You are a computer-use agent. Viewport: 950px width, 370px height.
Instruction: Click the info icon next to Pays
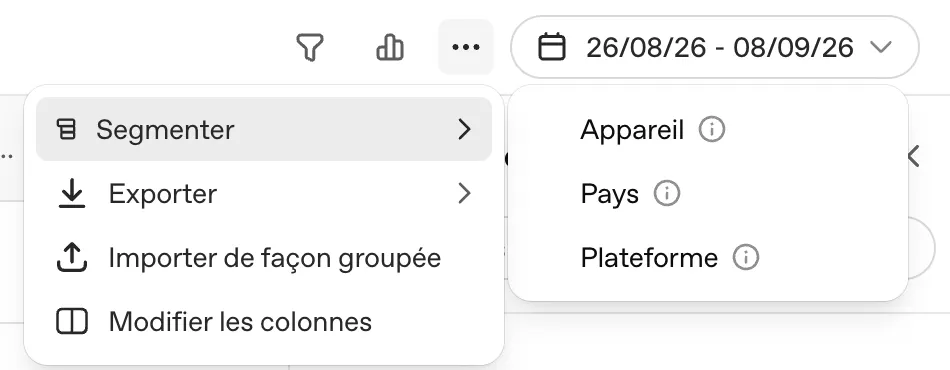(x=667, y=194)
